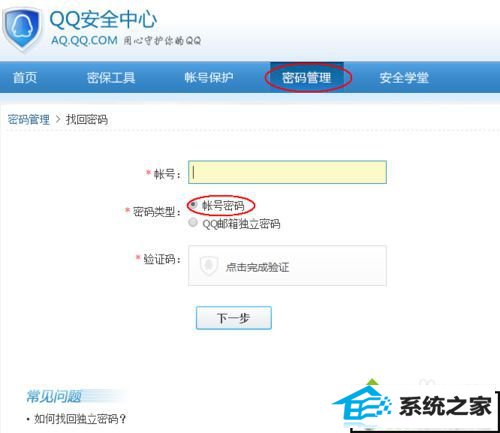This screenshot has height=433, width=500.
Task: Click the 密码管理 breadcrumb link
Action: (29, 119)
